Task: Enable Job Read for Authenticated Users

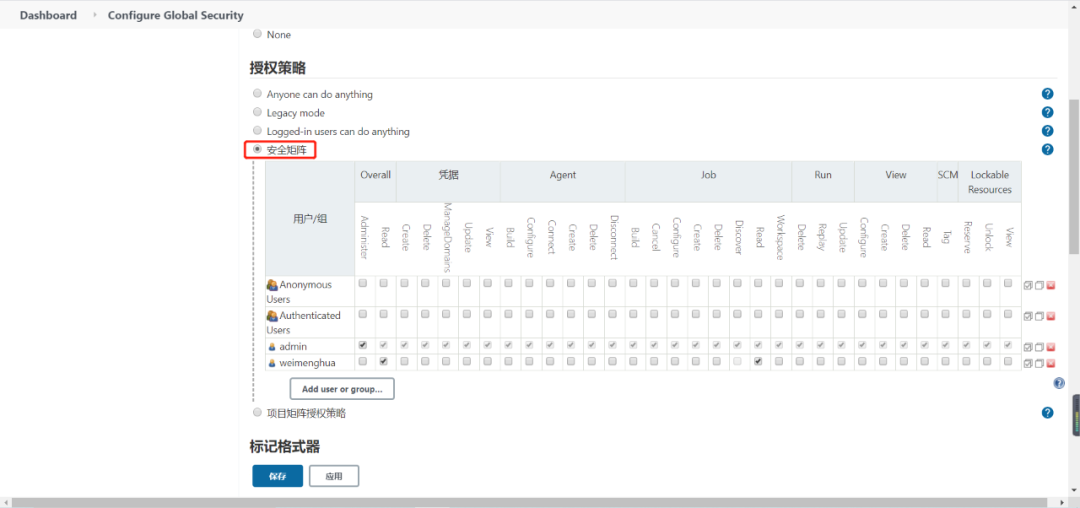Action: coord(758,314)
